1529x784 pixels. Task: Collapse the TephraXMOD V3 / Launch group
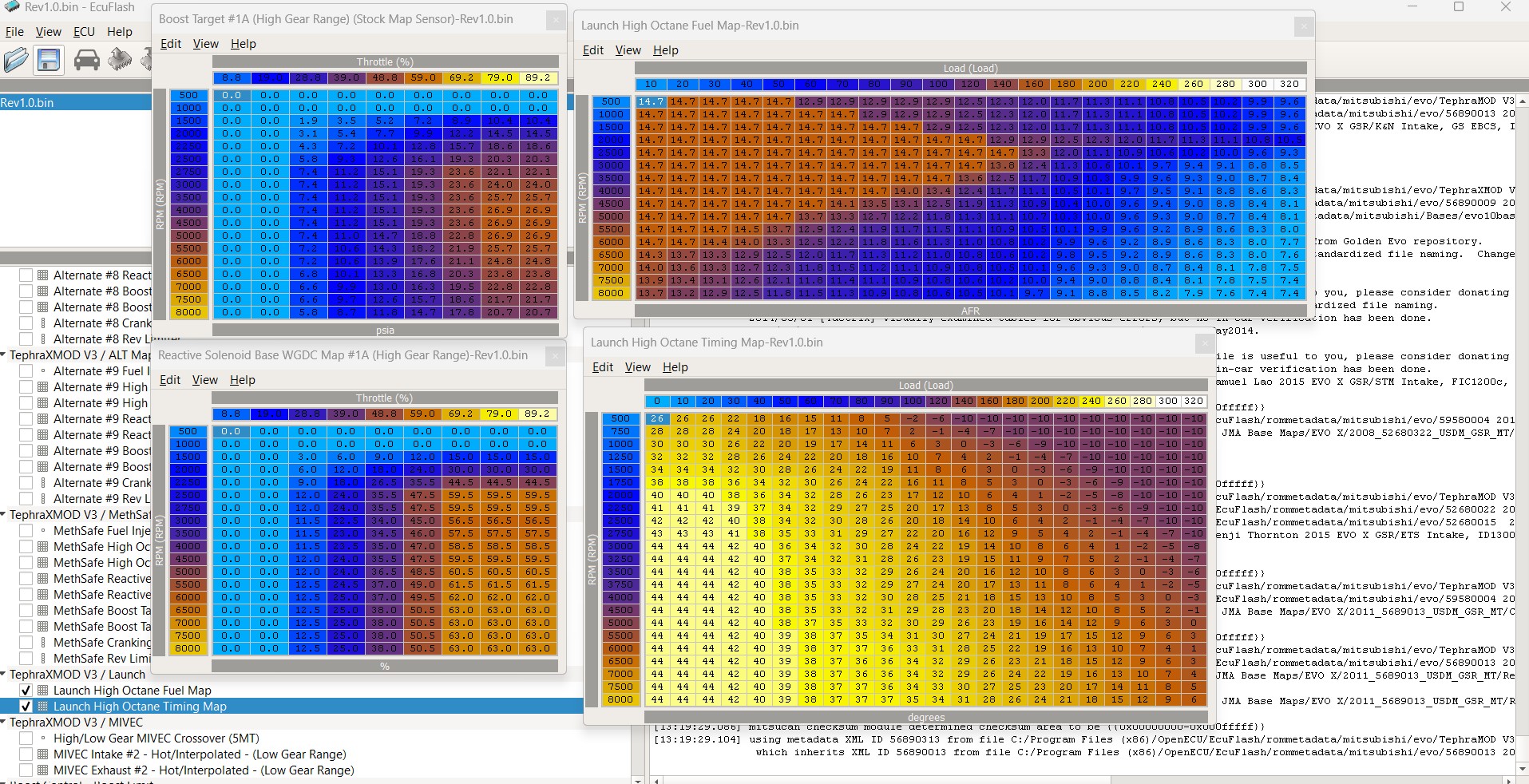(4, 675)
